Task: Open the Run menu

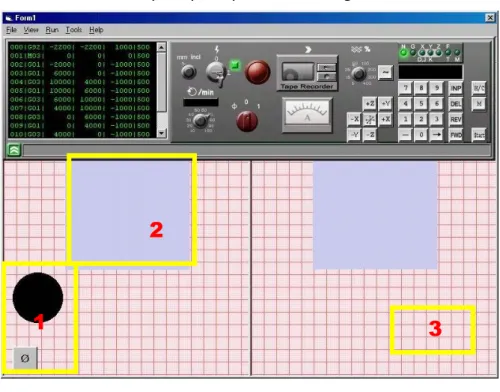Action: pyautogui.click(x=52, y=30)
